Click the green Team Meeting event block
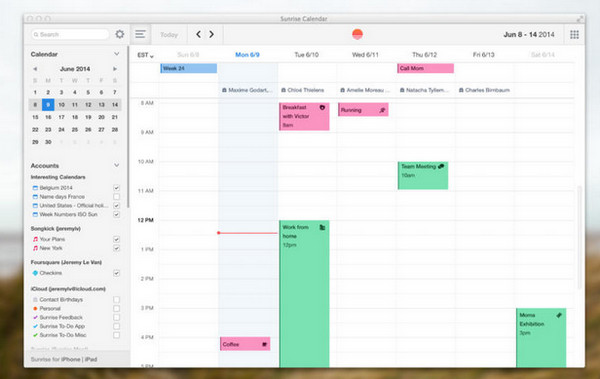The width and height of the screenshot is (600, 379). point(423,176)
